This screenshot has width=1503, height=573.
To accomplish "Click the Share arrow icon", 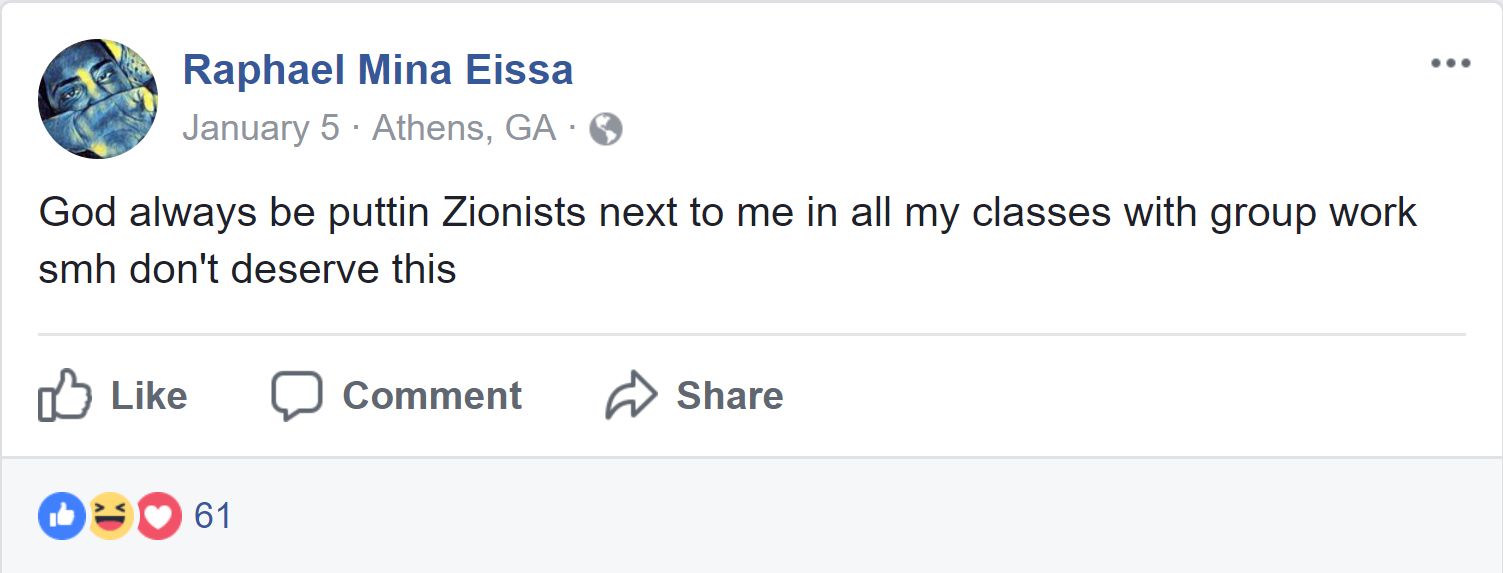I will coord(631,396).
